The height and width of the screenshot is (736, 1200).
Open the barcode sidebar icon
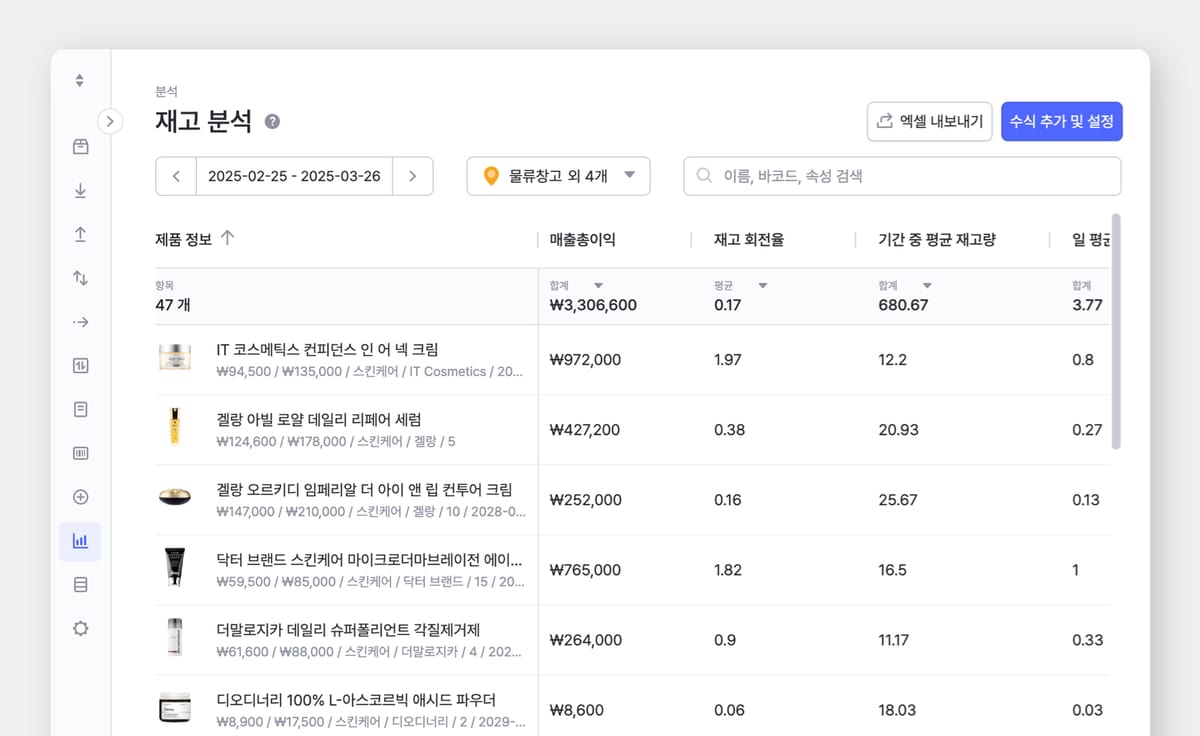80,453
